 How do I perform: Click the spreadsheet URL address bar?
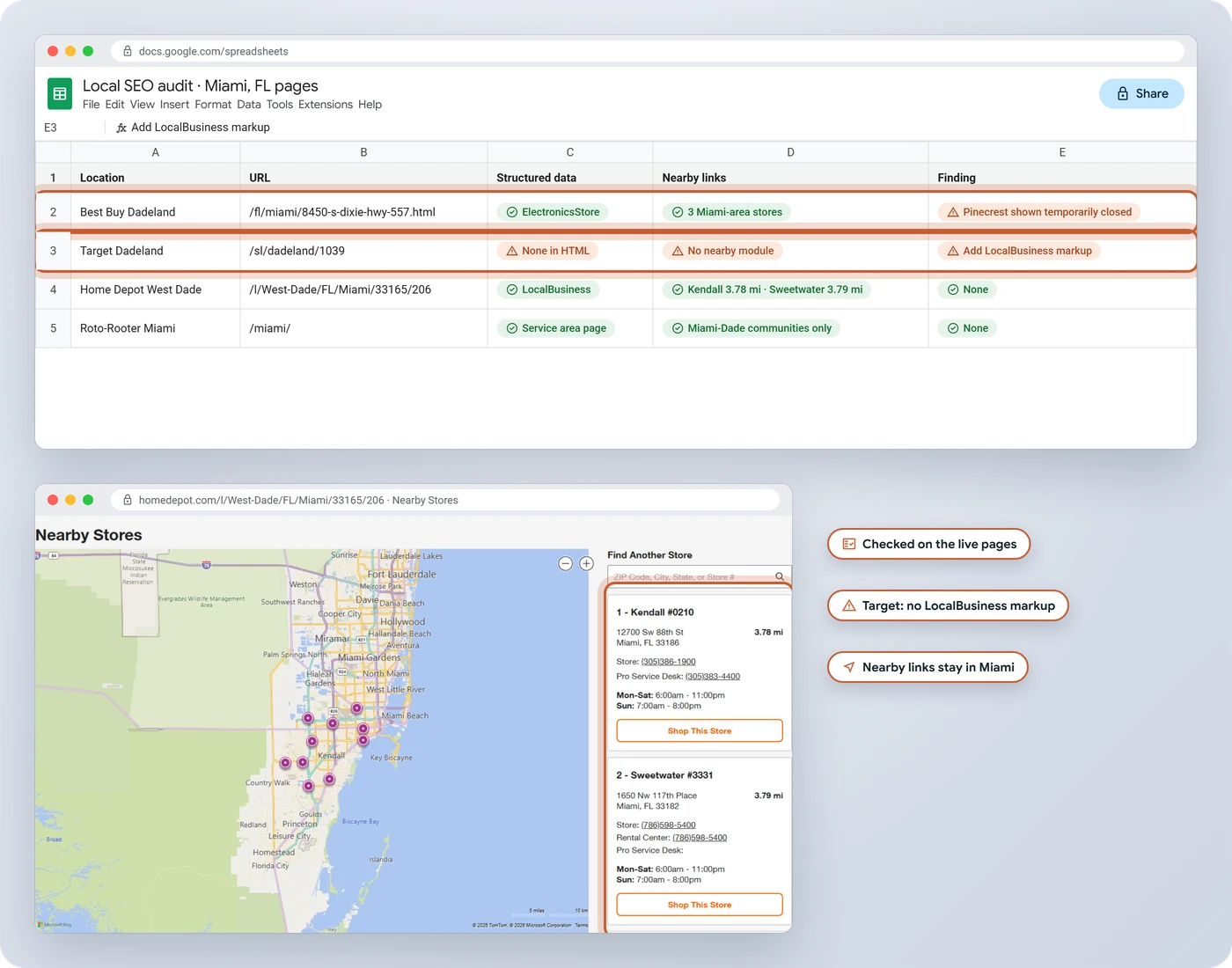point(647,51)
